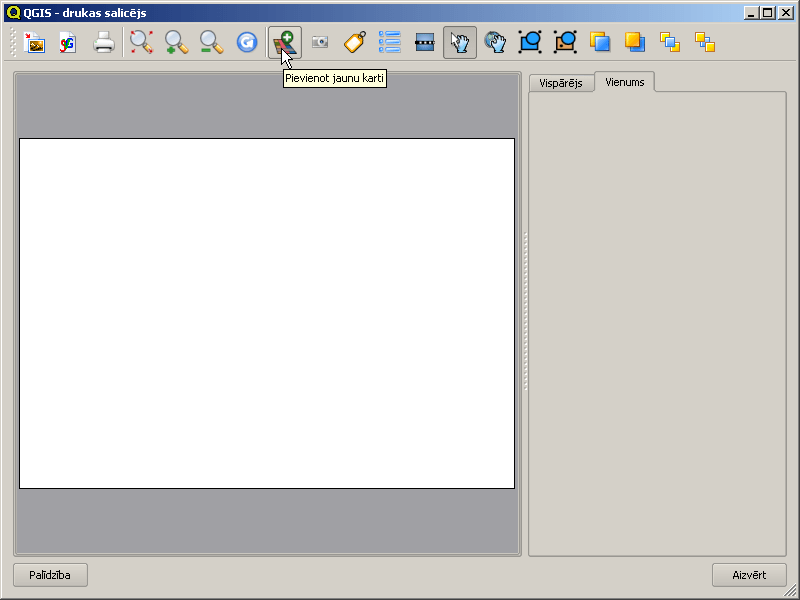Grab the dotted toolbar handle
Screen dimensions: 800x600
(x=13, y=42)
